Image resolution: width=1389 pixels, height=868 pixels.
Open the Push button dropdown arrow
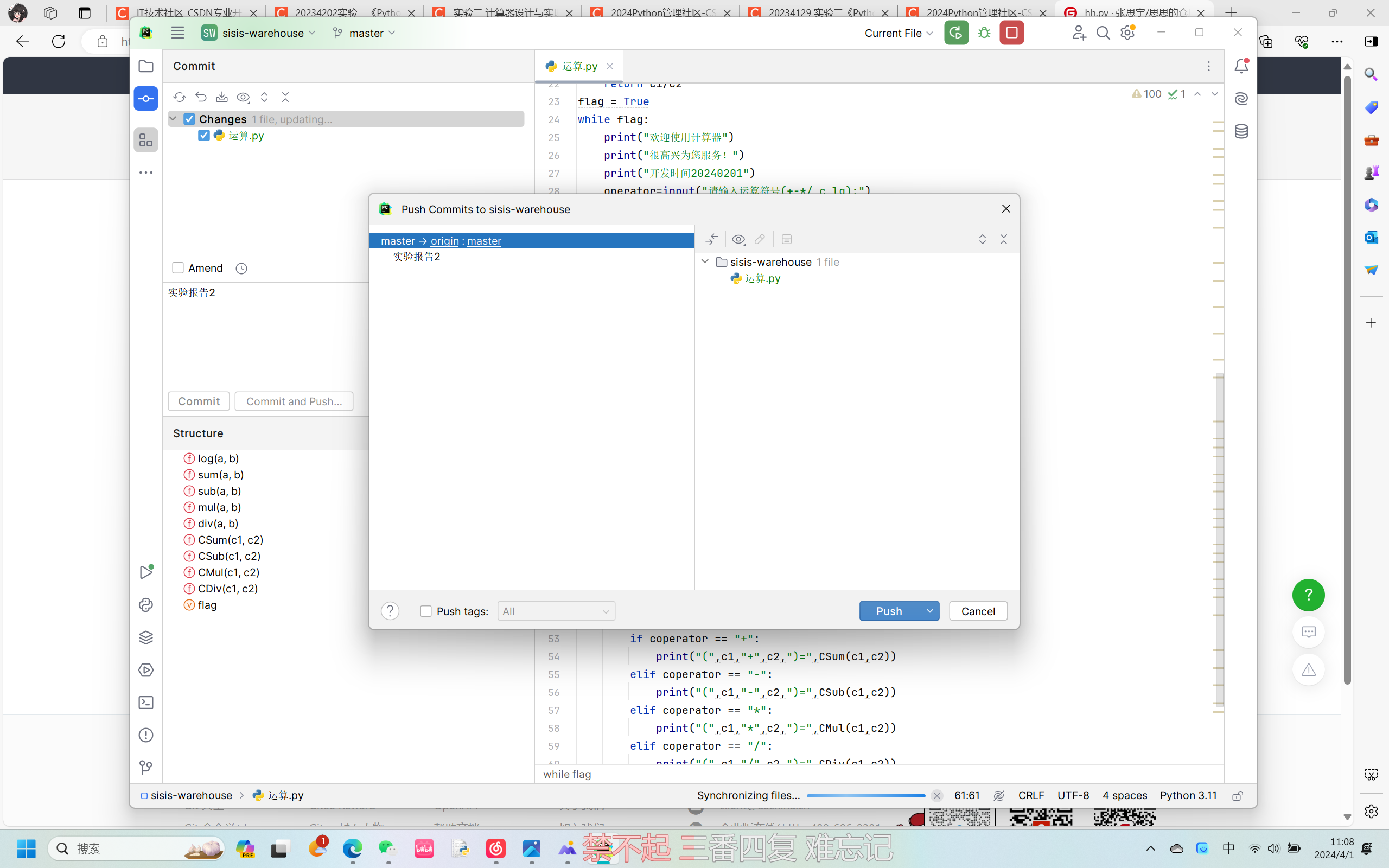tap(930, 611)
